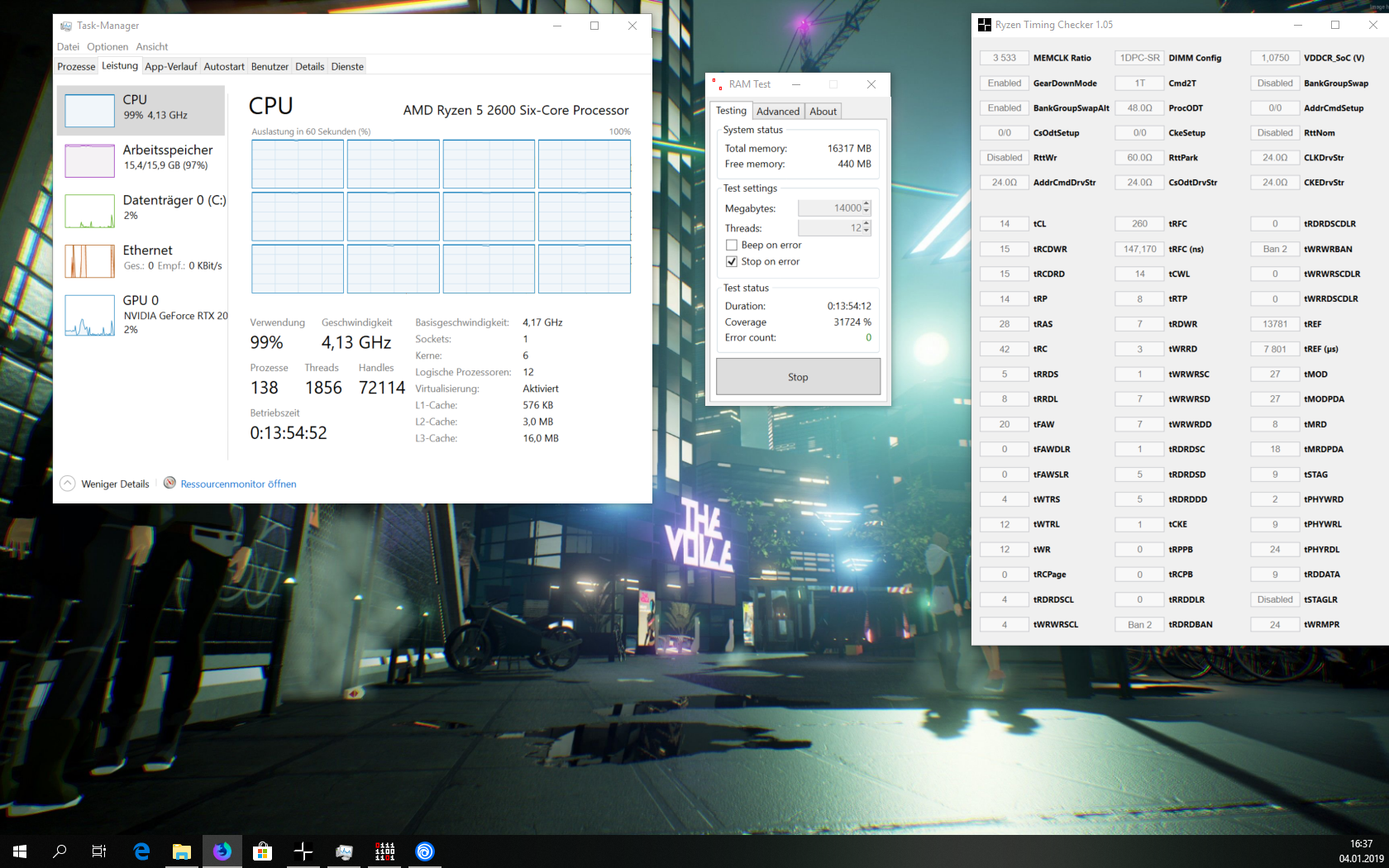Open the About tab in RAM Test
This screenshot has height=868, width=1389.
click(823, 112)
